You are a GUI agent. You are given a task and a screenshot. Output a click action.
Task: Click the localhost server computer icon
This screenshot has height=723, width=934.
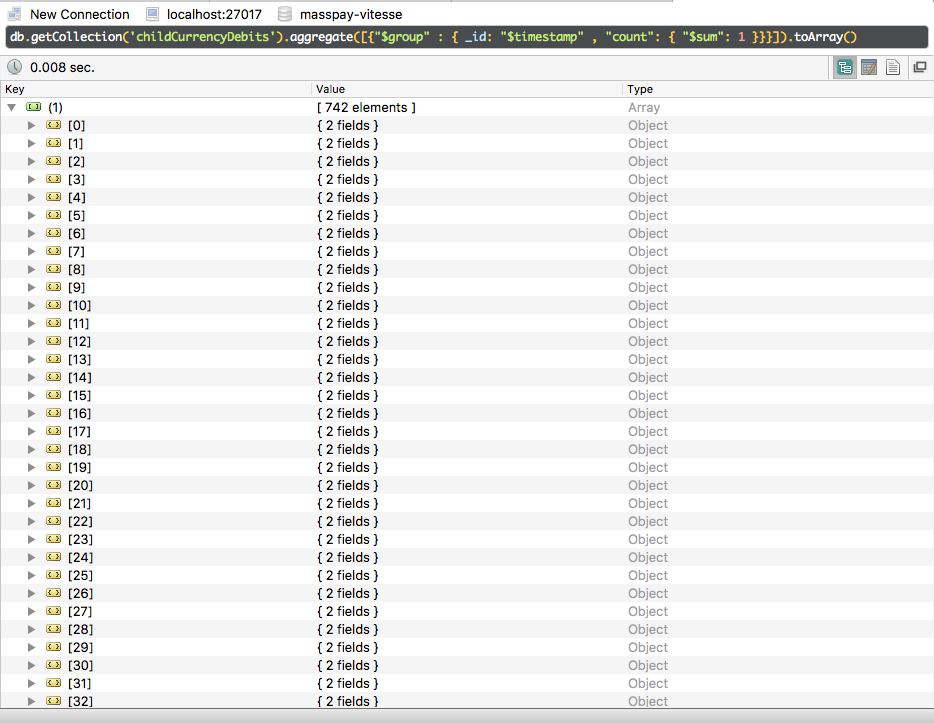pyautogui.click(x=152, y=14)
